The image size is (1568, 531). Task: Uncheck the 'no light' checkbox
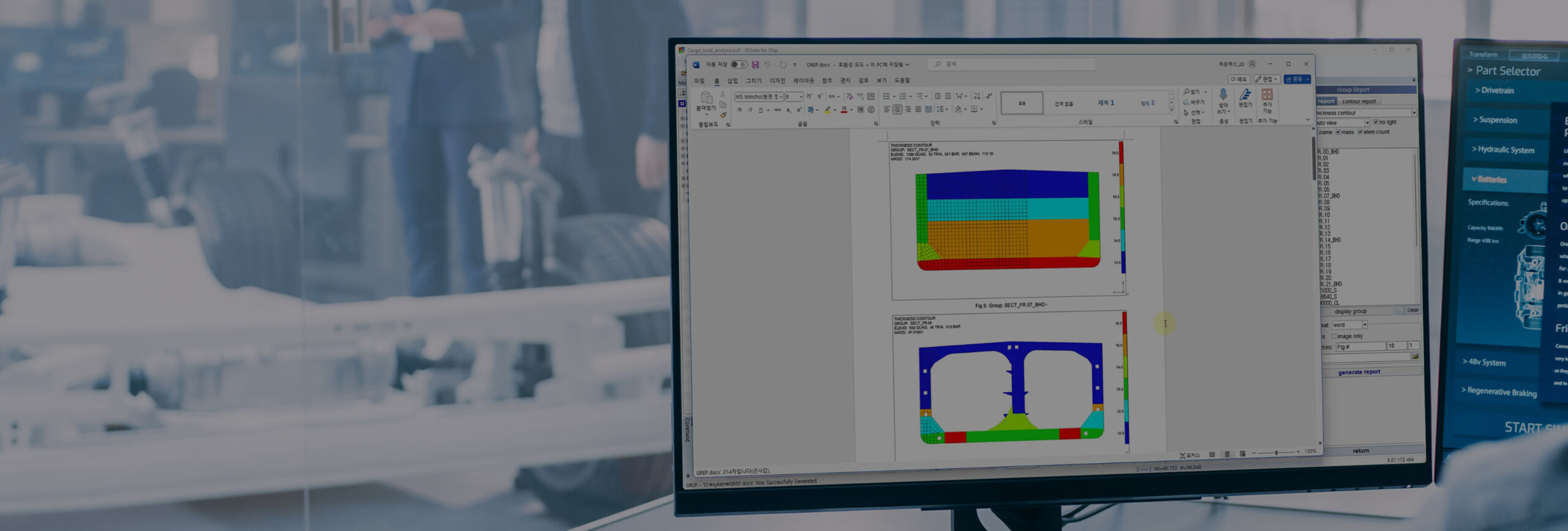point(1376,122)
